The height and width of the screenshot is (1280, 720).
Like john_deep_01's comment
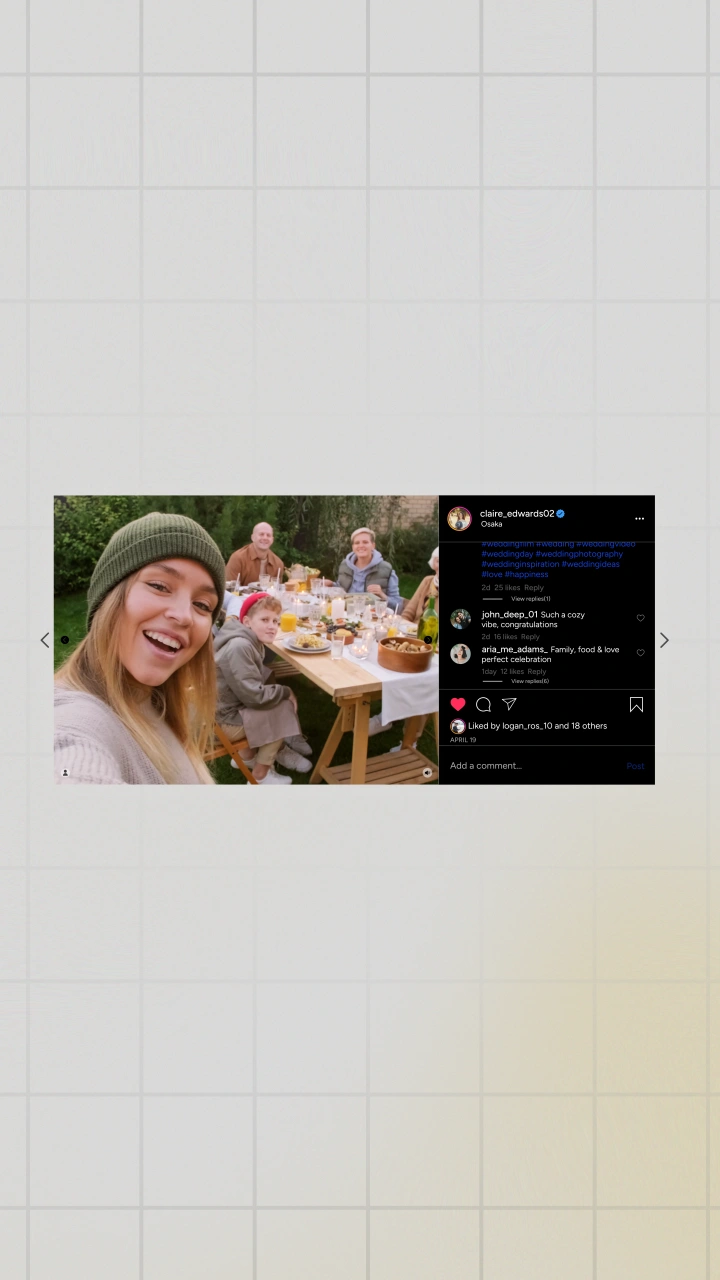click(x=641, y=618)
